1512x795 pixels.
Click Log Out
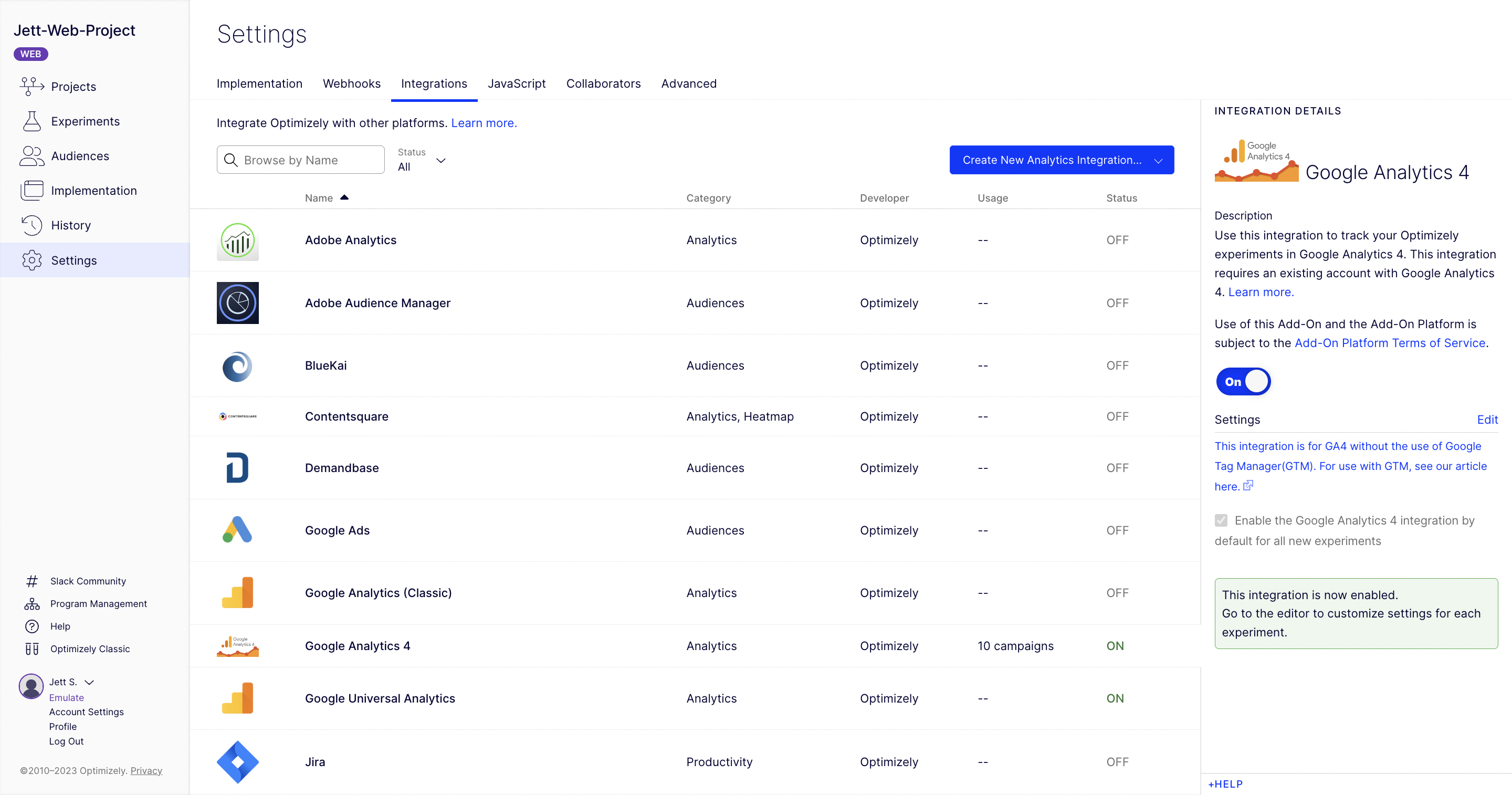[x=66, y=741]
